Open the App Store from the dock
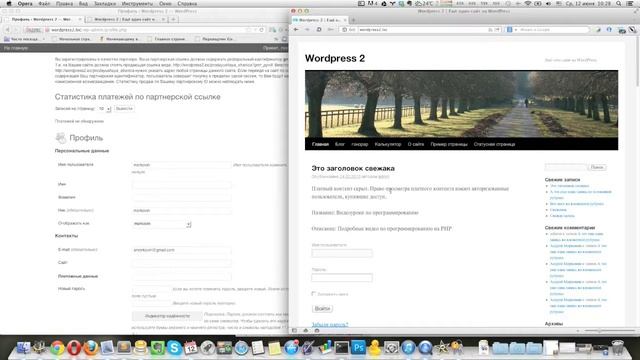The image size is (640, 360). point(291,348)
